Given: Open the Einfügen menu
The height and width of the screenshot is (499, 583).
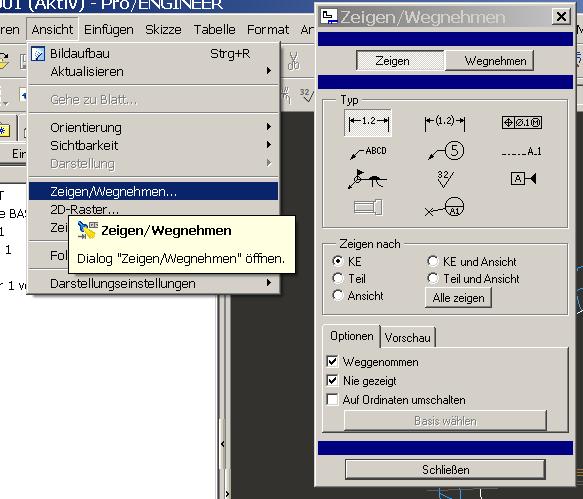Looking at the screenshot, I should click(109, 29).
